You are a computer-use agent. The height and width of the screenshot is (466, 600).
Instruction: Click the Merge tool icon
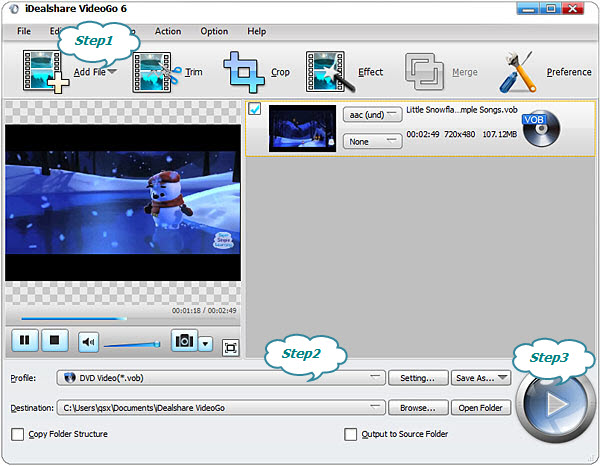[424, 72]
